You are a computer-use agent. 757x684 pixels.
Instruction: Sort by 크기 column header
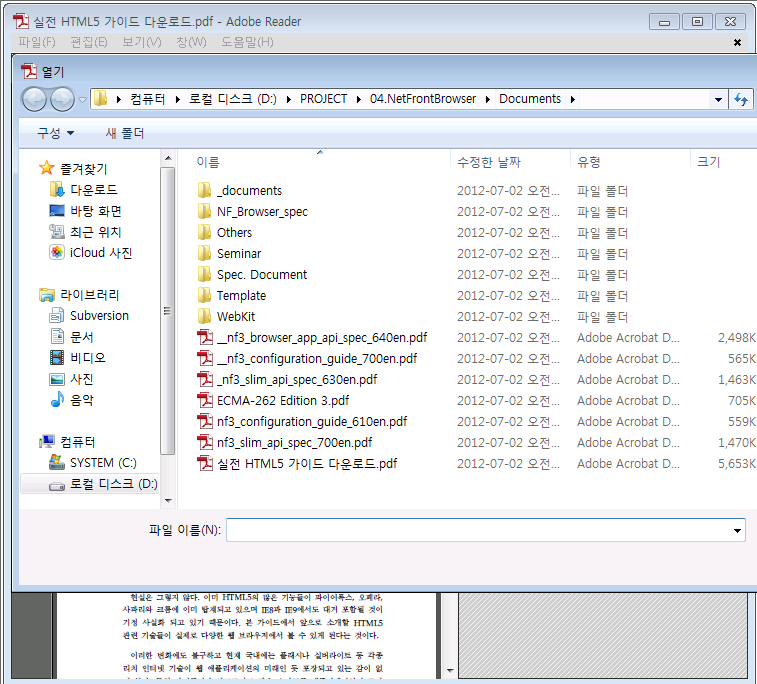pos(708,162)
